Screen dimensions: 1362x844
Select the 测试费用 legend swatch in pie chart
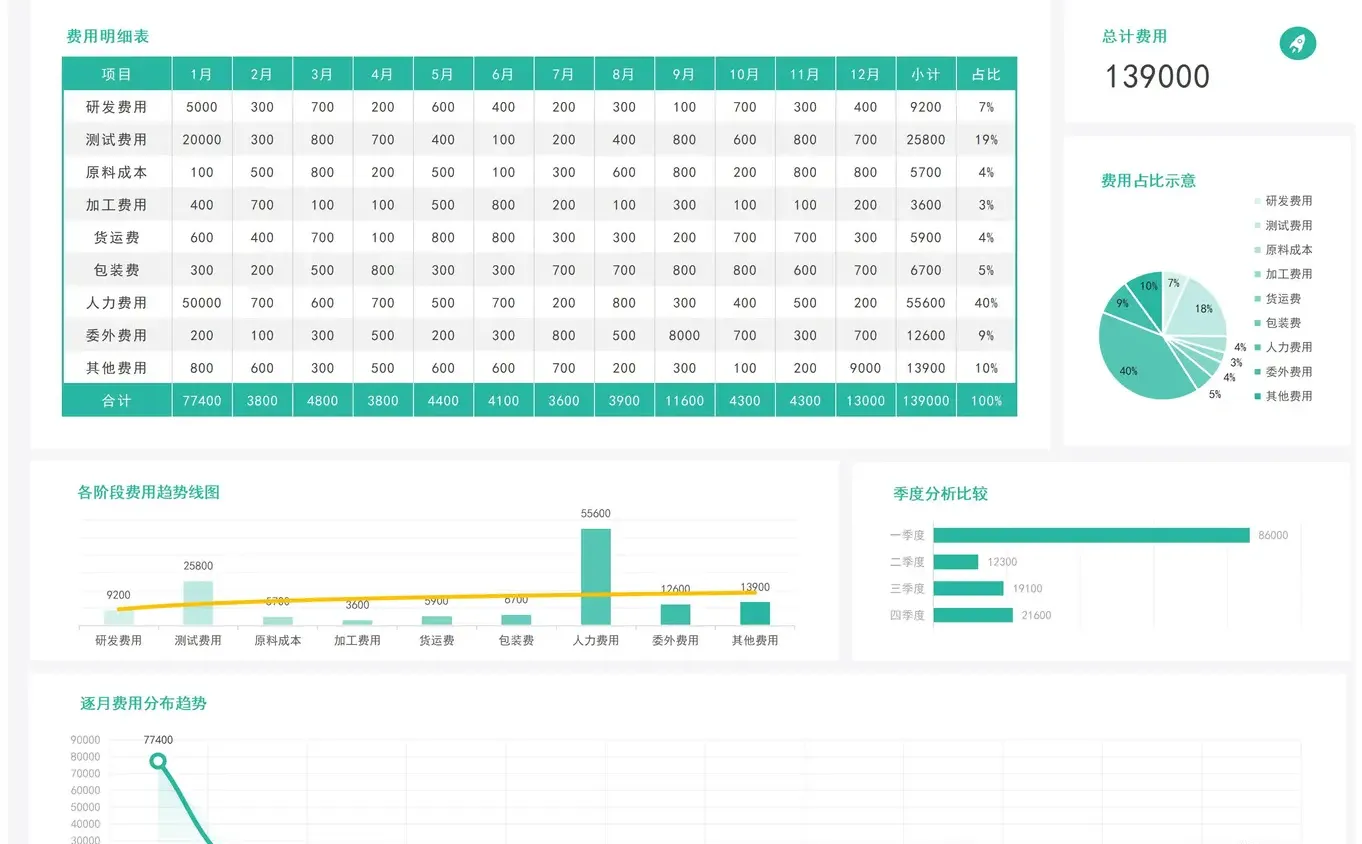pos(1258,226)
